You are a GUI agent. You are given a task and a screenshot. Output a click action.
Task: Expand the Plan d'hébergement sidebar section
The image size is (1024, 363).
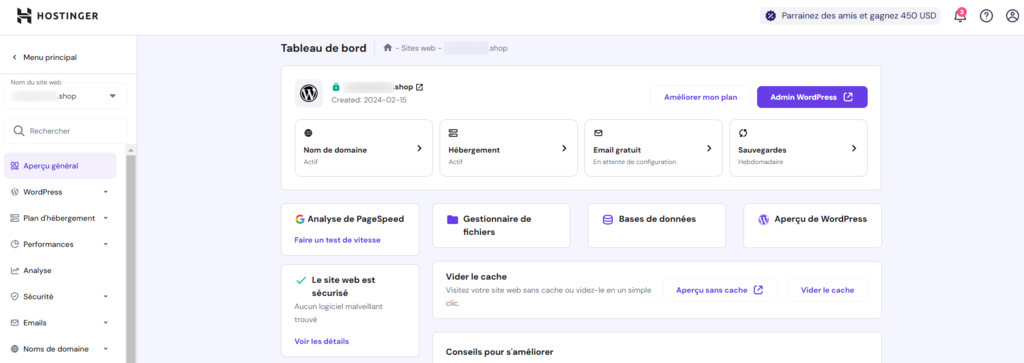pos(105,218)
